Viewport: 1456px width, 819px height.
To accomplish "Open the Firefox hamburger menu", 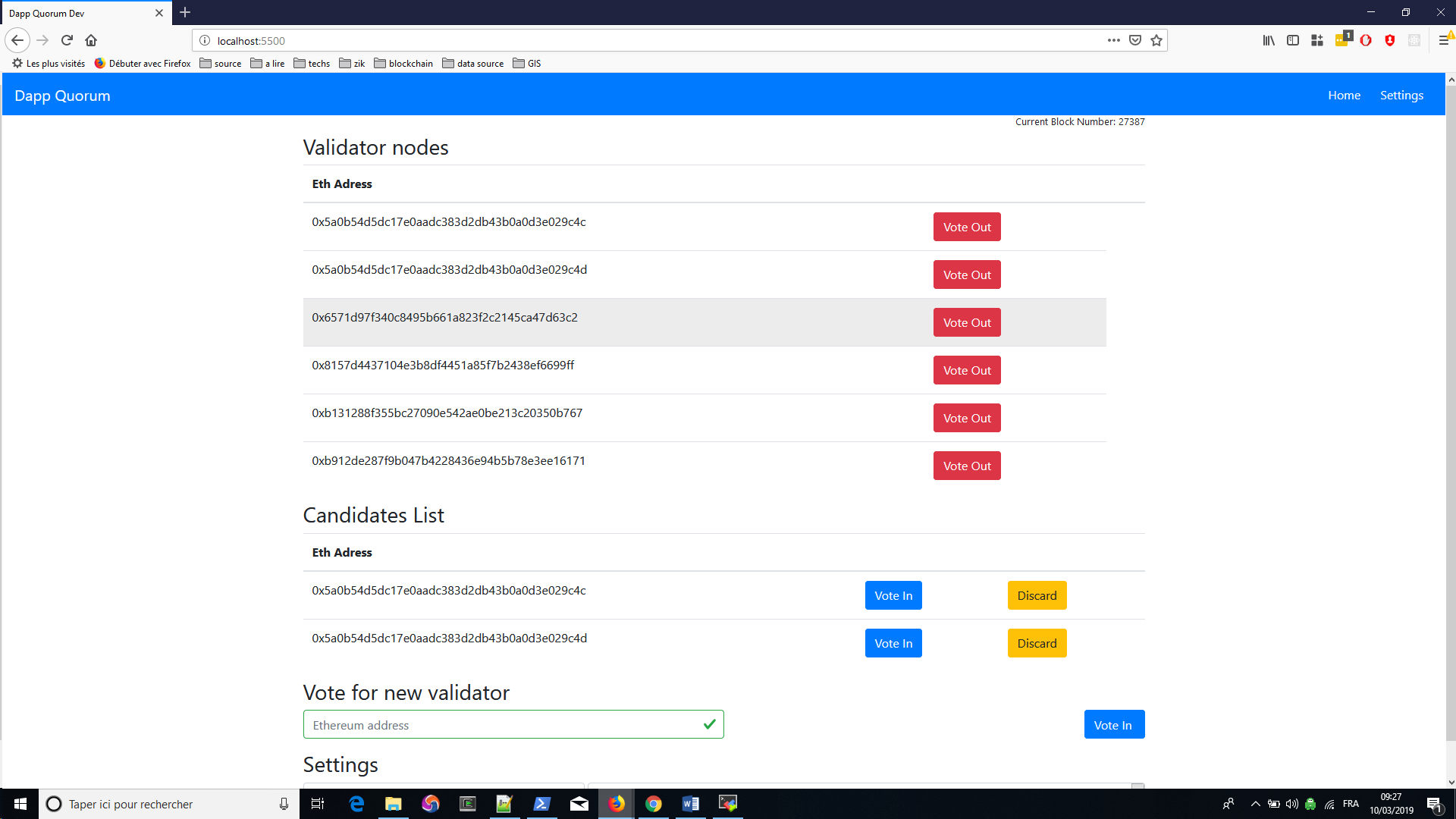I will (1444, 40).
